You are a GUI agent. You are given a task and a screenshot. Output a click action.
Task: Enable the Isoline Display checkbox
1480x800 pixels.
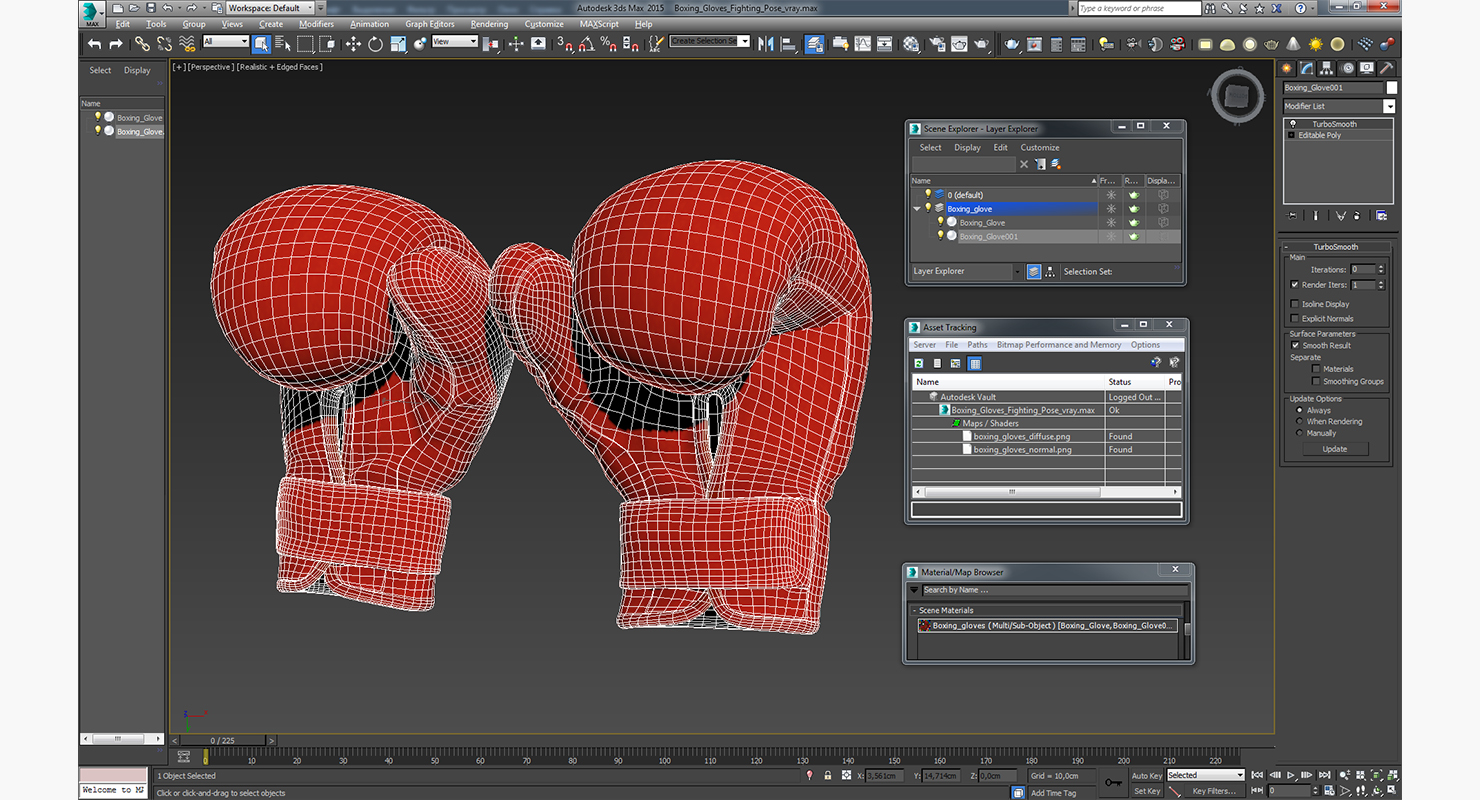point(1295,304)
